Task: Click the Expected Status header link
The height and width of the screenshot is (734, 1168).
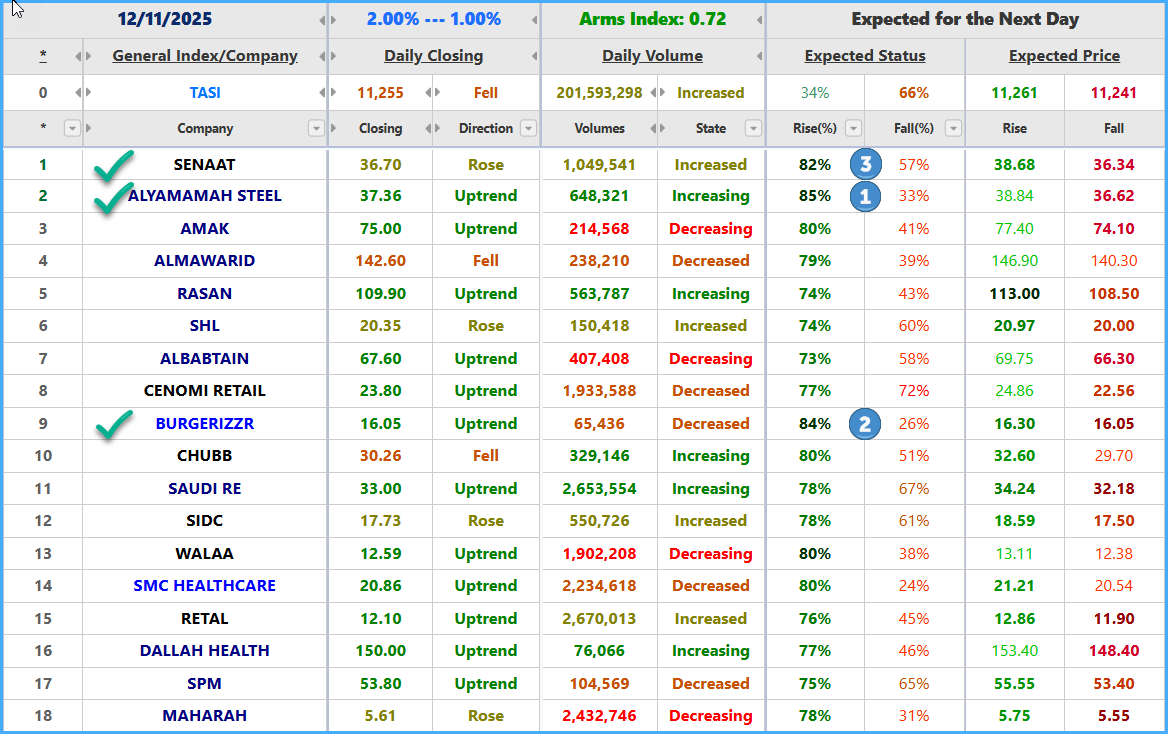Action: point(865,56)
